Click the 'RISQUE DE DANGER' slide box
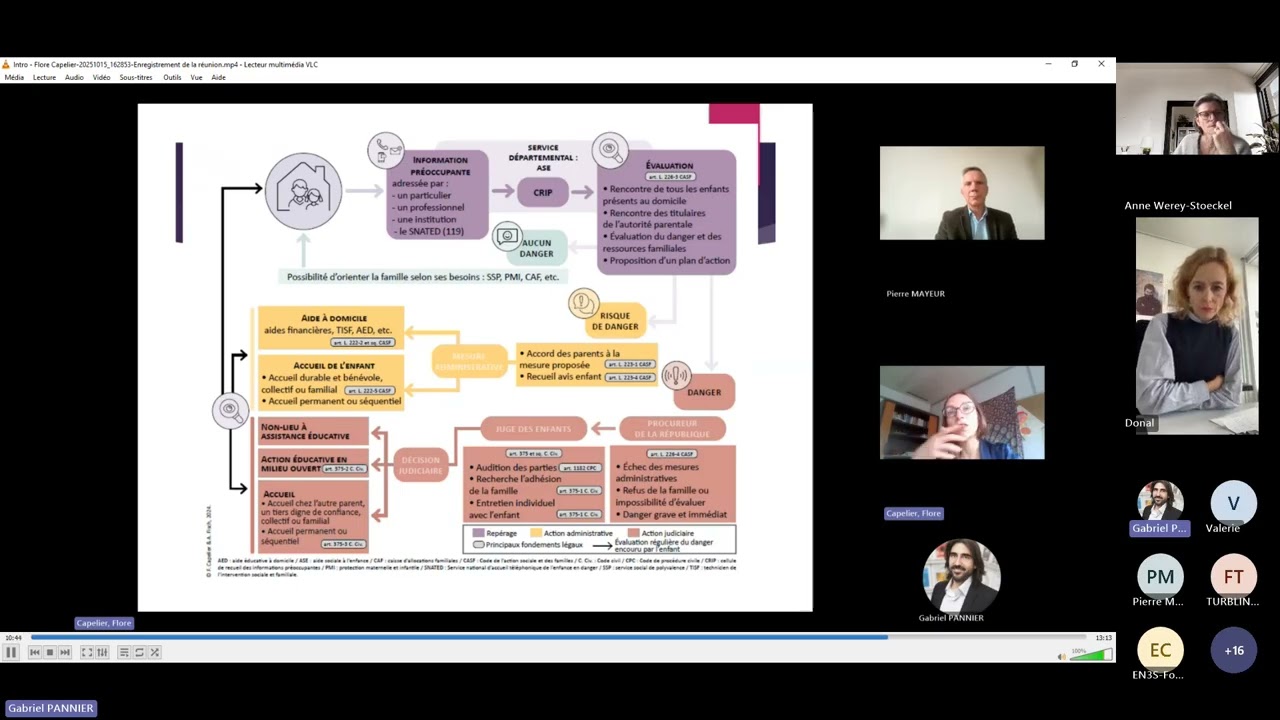Image resolution: width=1280 pixels, height=720 pixels. click(615, 320)
